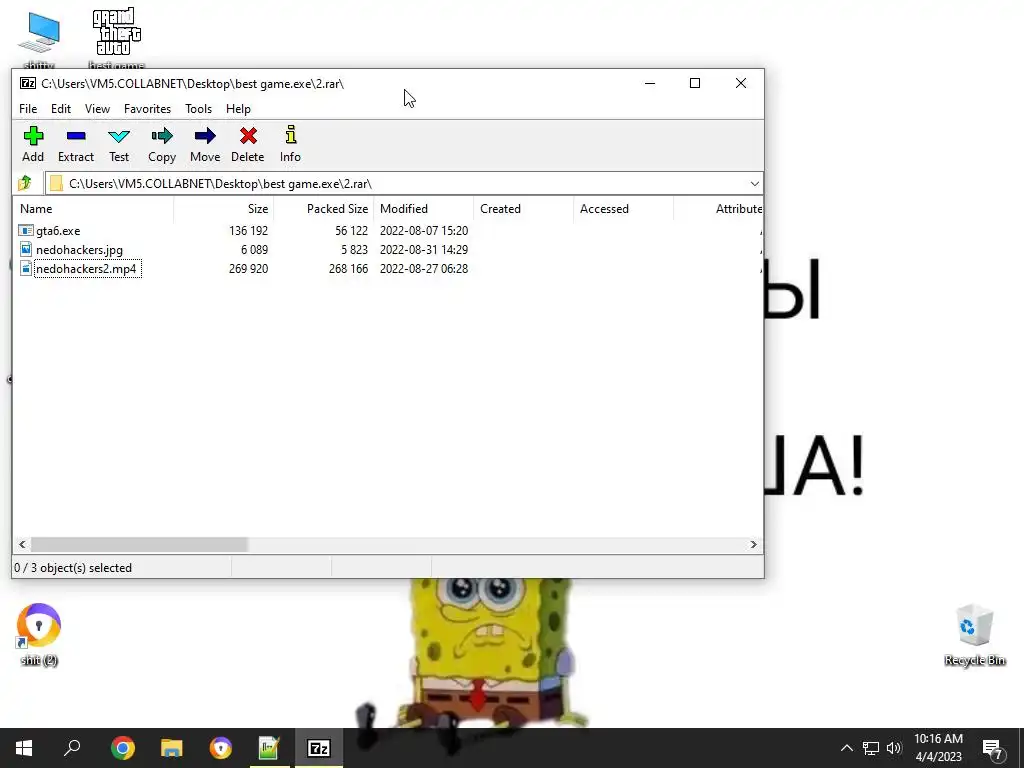
Task: Select the nedohackers.jpg file name
Action: tap(79, 249)
